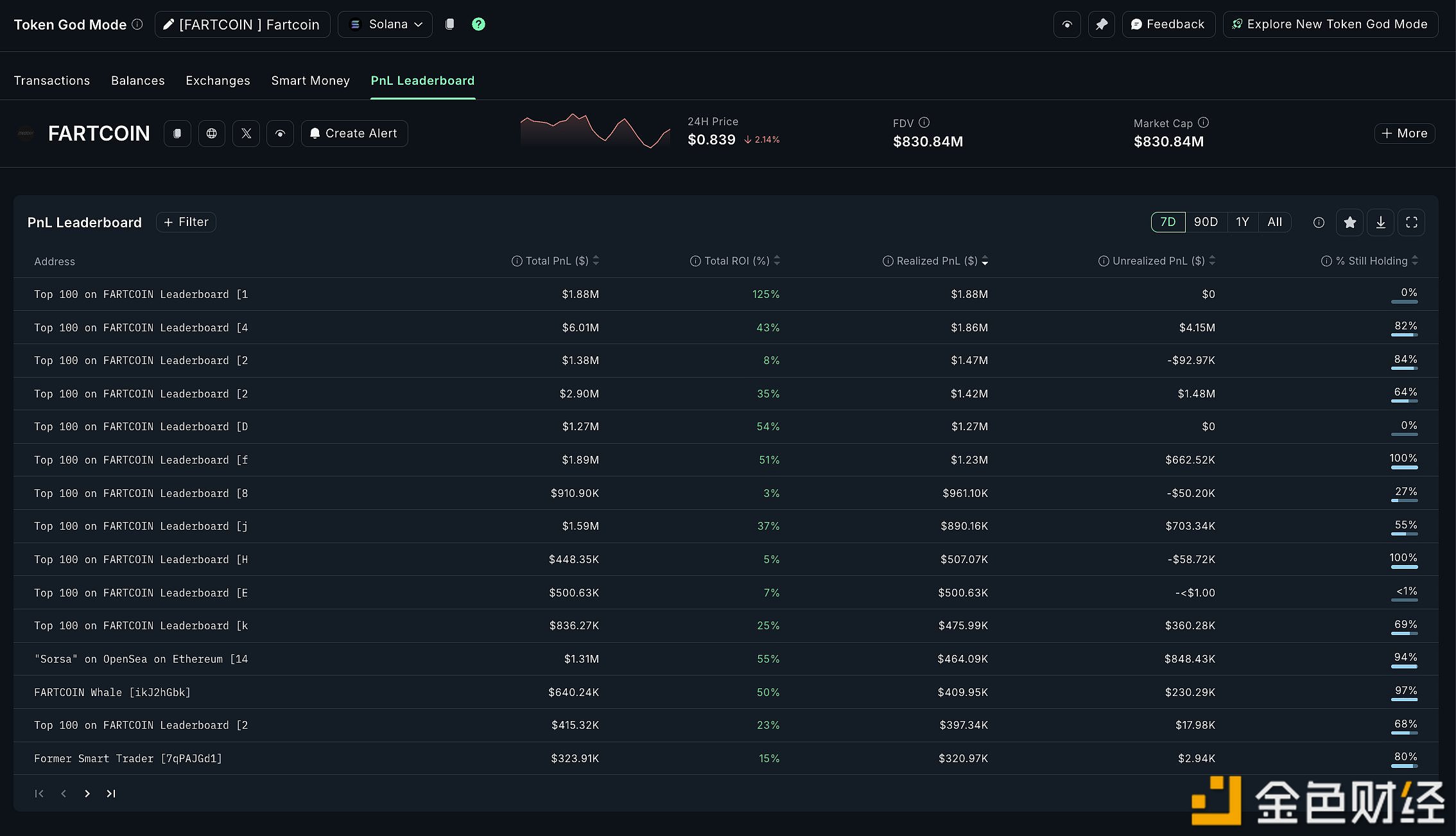
Task: Click the Create Alert button
Action: click(354, 134)
